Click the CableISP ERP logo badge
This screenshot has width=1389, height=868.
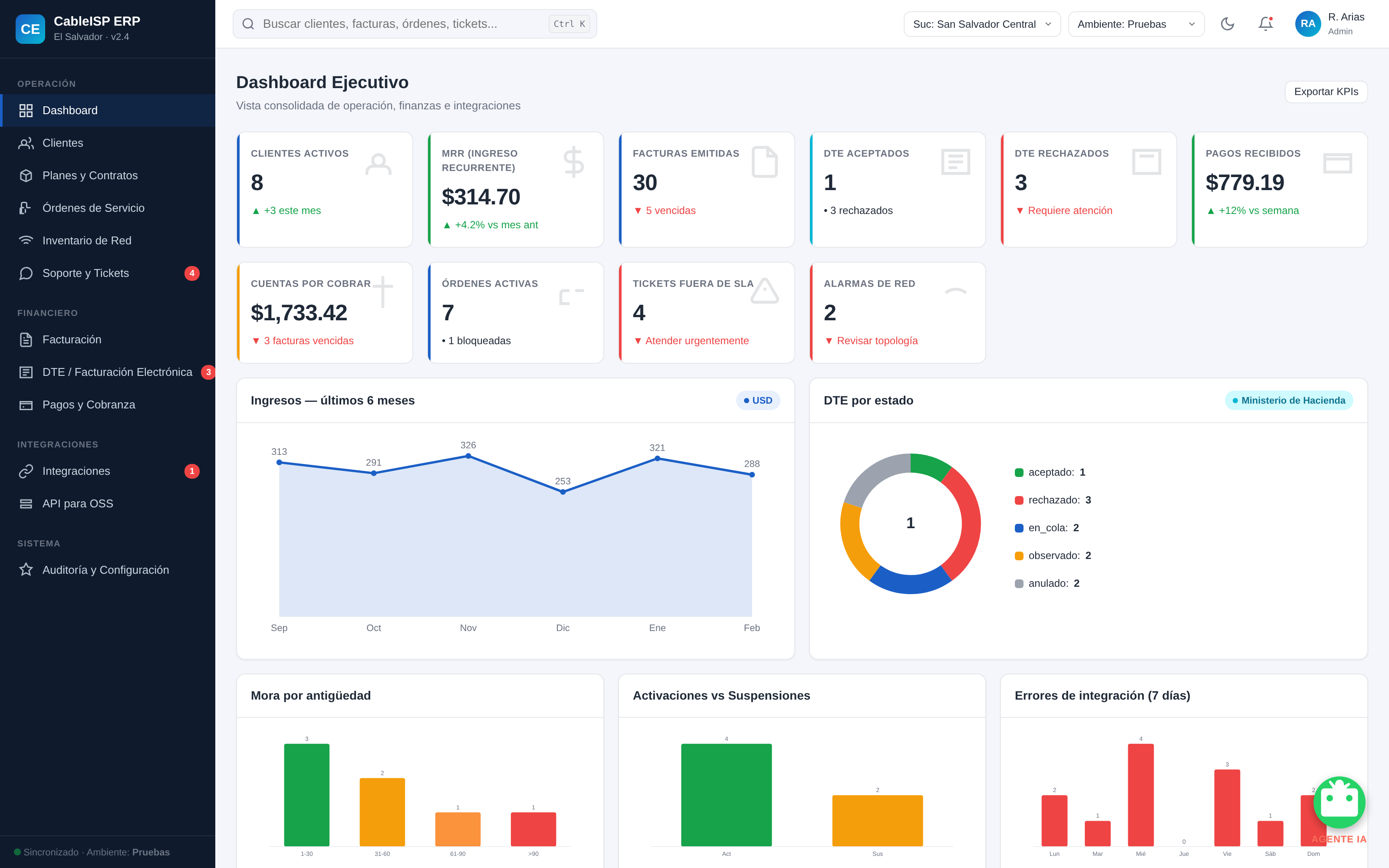click(30, 29)
